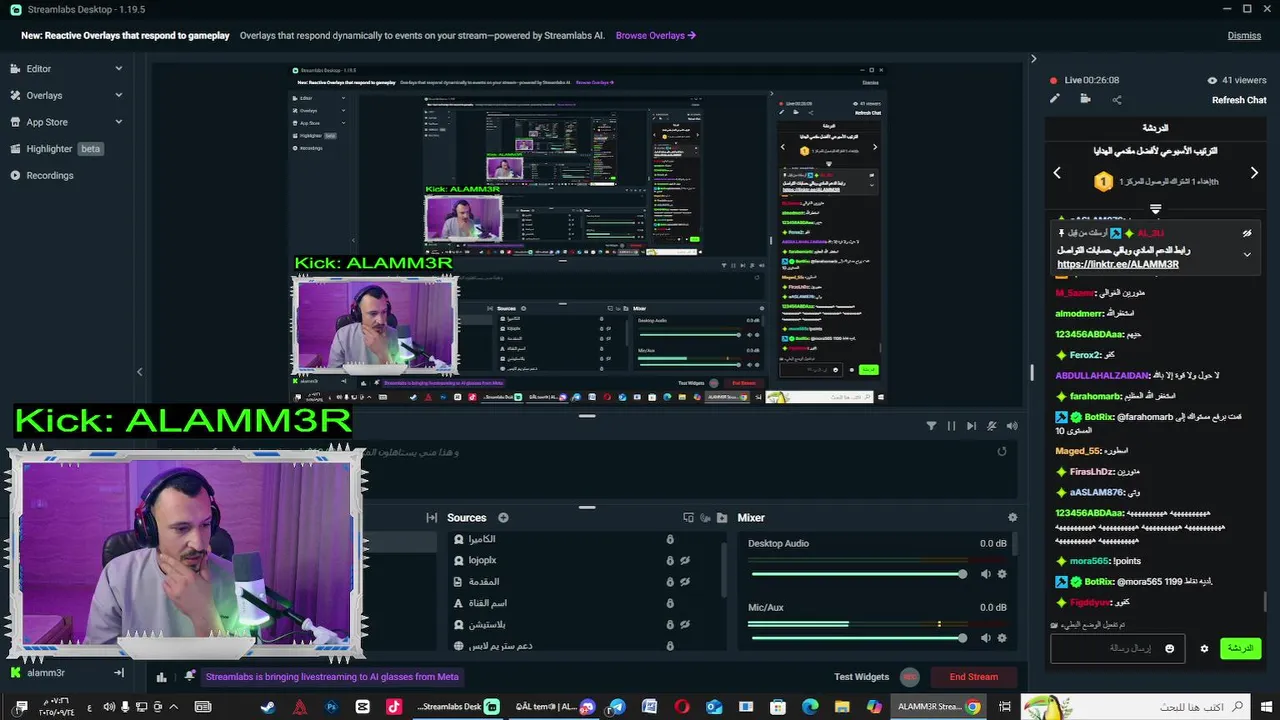Open performance stats bar-chart icon
This screenshot has width=1280, height=720.
(161, 677)
